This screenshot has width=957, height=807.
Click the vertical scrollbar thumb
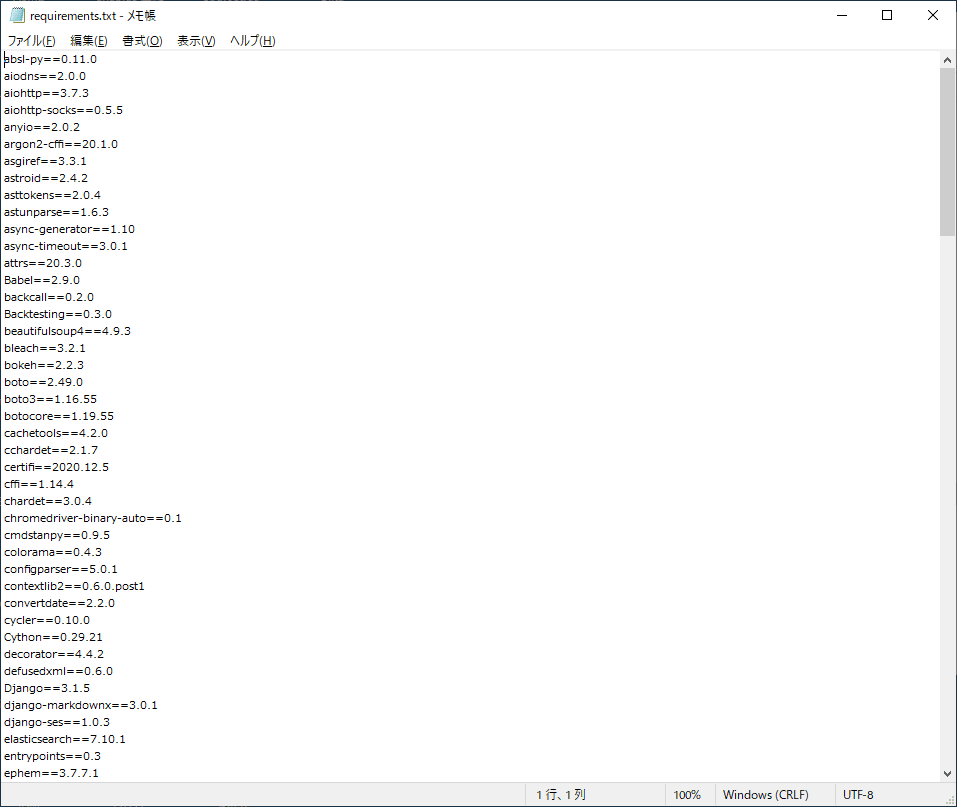(x=947, y=151)
